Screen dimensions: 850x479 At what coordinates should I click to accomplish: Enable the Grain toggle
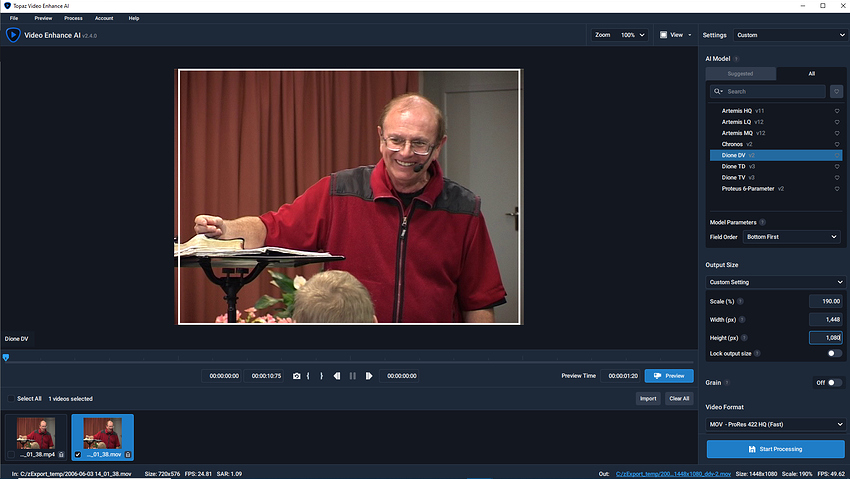click(x=835, y=383)
